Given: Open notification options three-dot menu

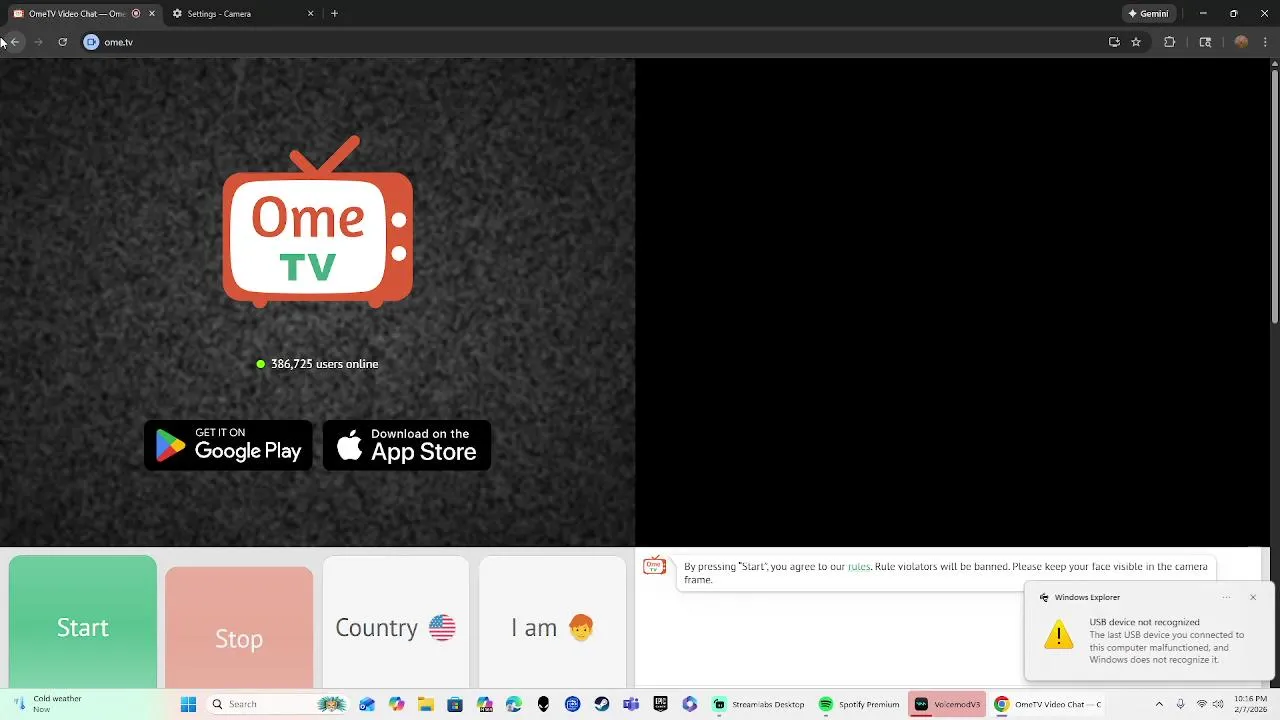Looking at the screenshot, I should point(1226,597).
